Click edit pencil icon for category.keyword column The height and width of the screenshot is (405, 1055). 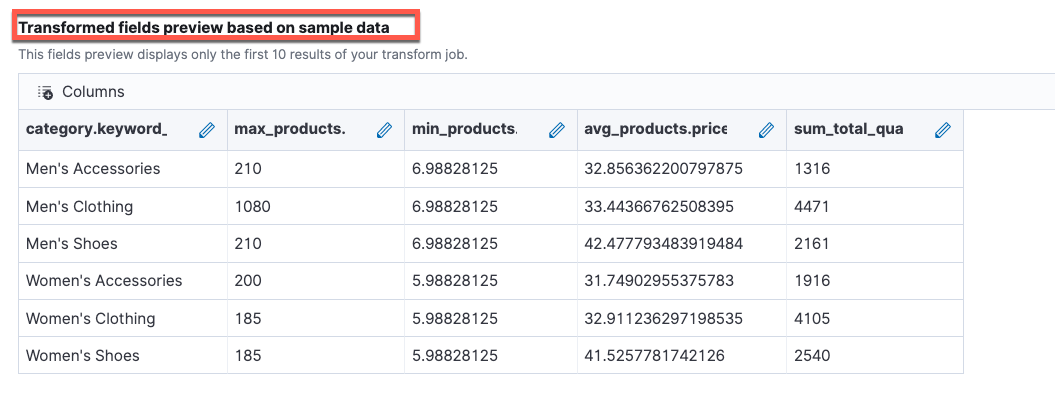click(x=207, y=130)
